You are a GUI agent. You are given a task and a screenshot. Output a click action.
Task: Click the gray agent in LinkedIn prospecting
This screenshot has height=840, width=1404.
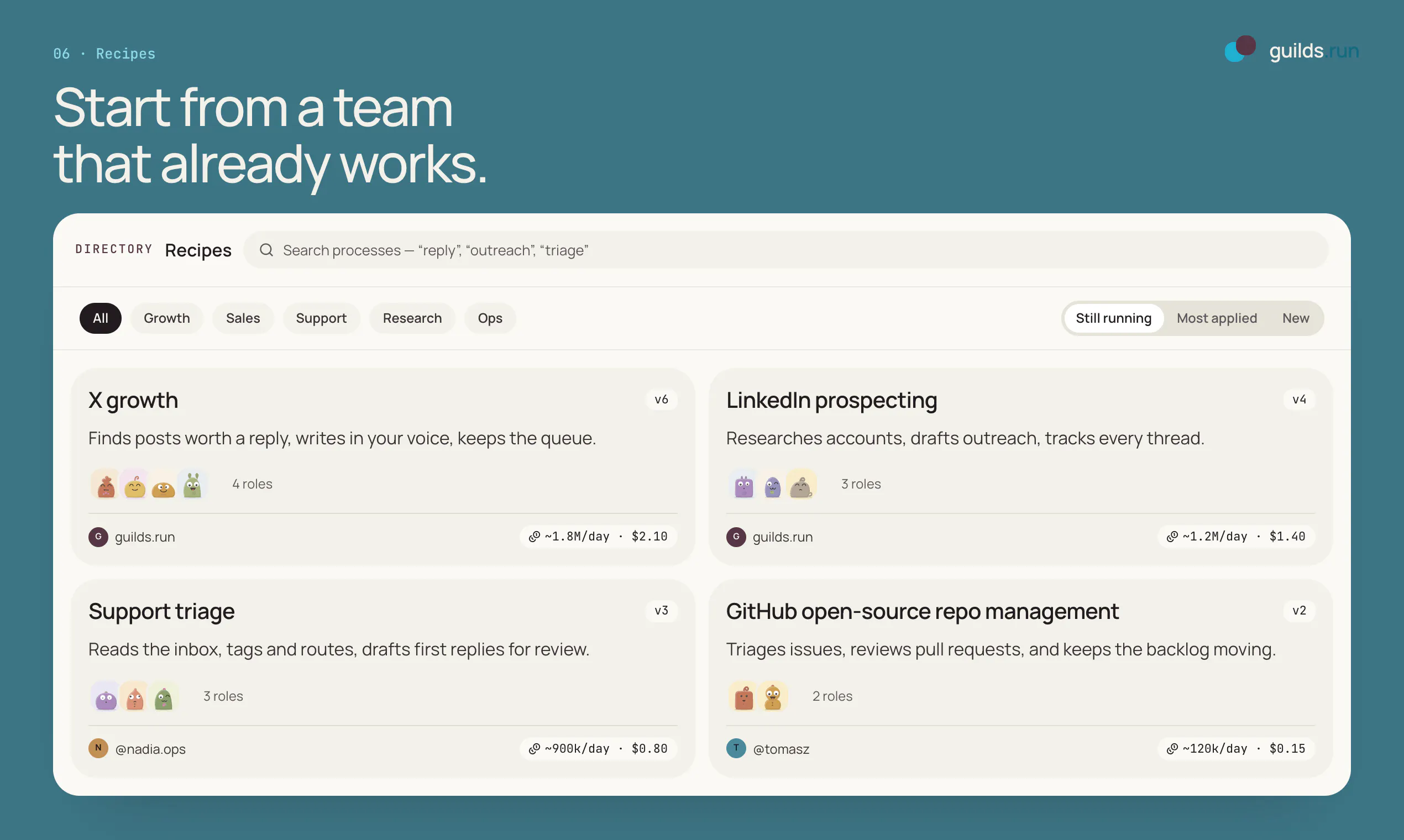click(801, 484)
